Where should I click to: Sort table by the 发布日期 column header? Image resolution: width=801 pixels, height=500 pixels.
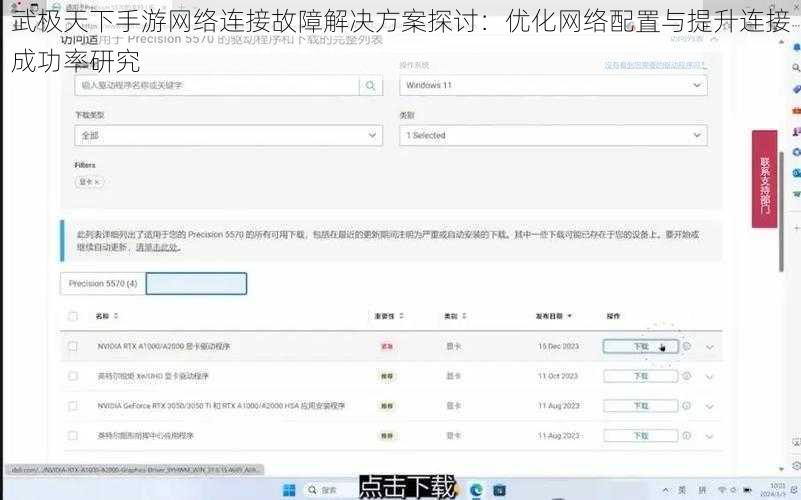tap(554, 316)
